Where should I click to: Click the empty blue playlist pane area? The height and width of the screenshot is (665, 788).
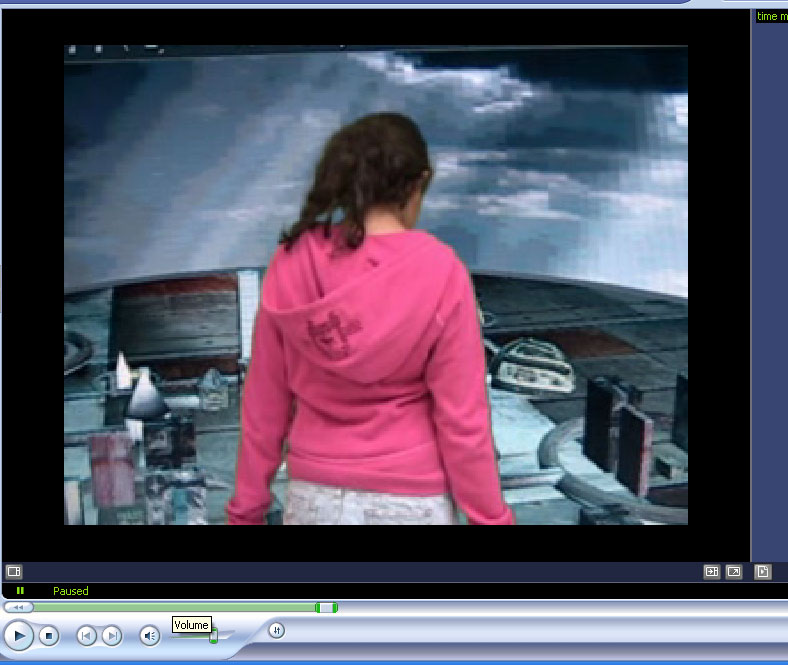(x=770, y=300)
